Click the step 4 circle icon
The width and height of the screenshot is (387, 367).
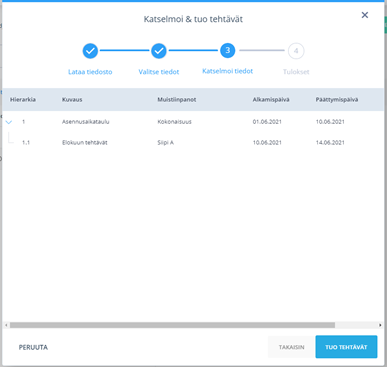(296, 51)
